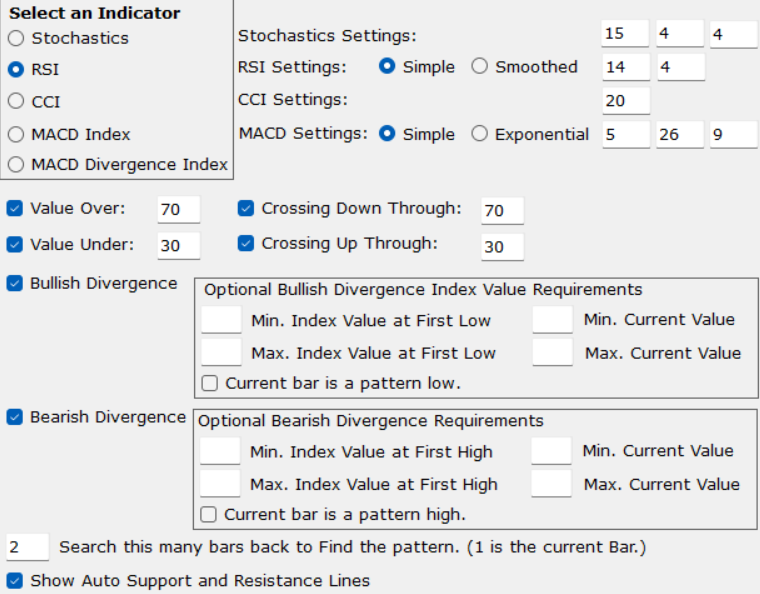Disable the Bearish Divergence checkbox
Image resolution: width=760 pixels, height=594 pixels.
point(15,417)
